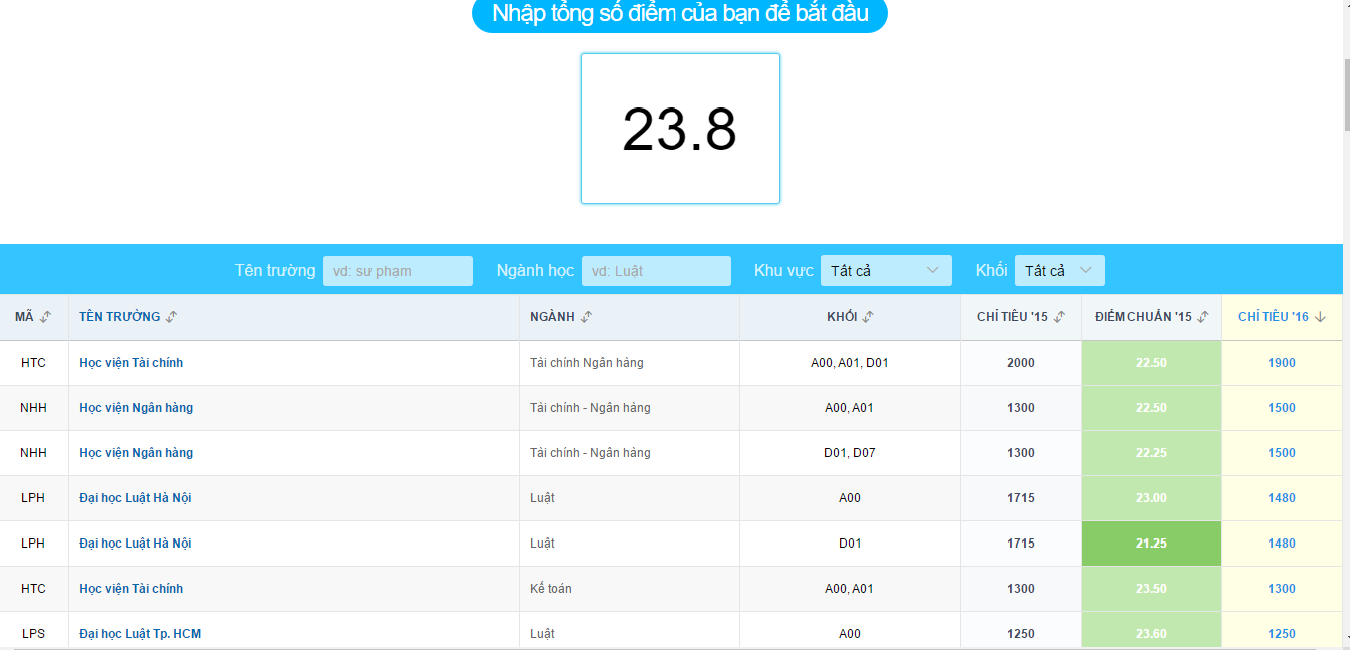Screen dimensions: 1350x650
Task: Click the sort arrows beside KHỐI header
Action: pyautogui.click(x=868, y=317)
